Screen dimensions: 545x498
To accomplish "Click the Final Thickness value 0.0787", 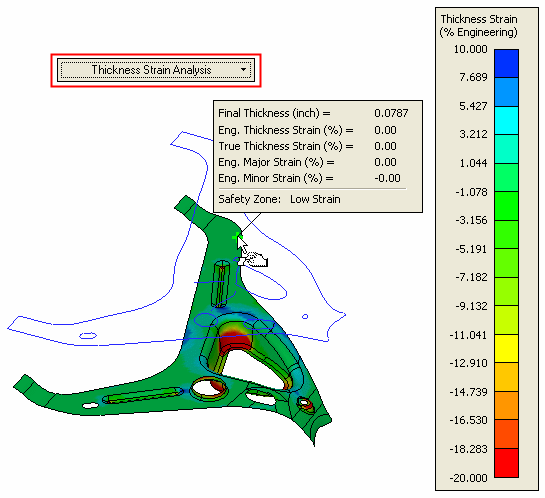I will 391,113.
